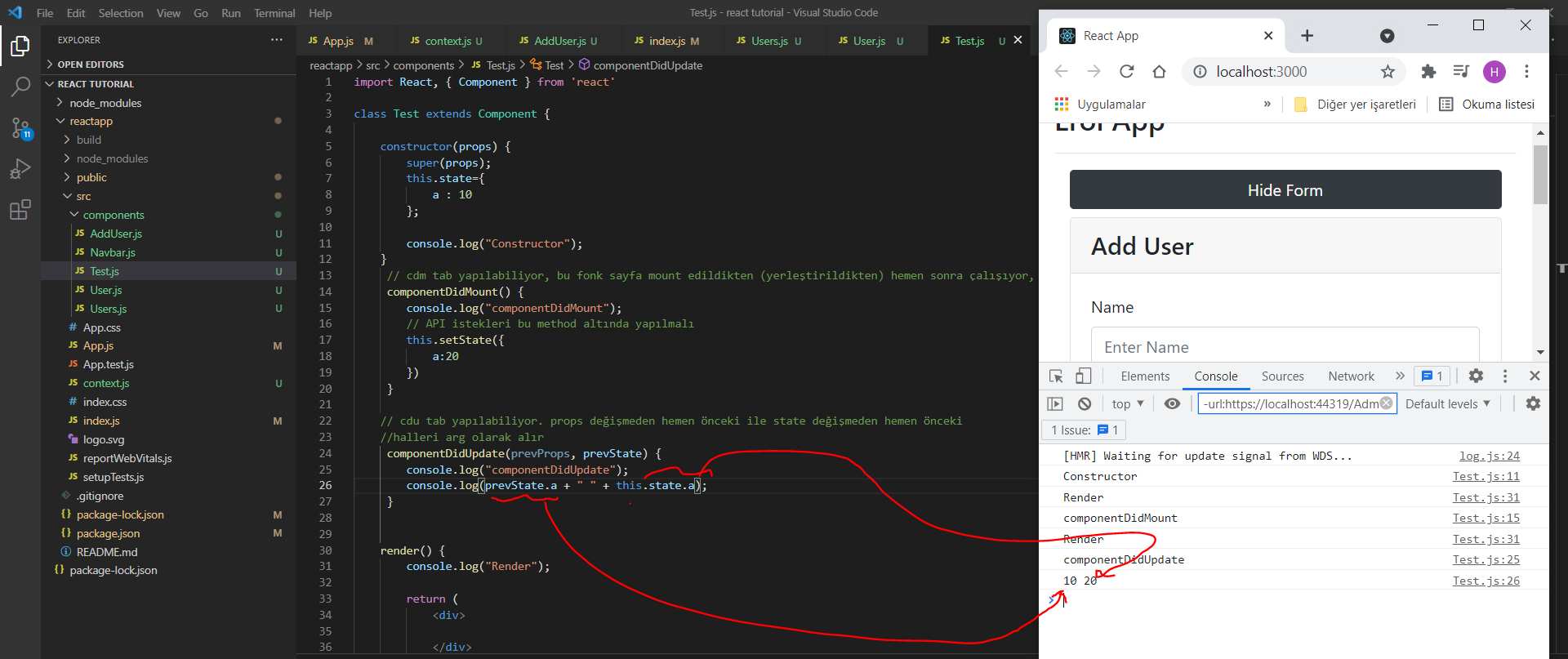The width and height of the screenshot is (1568, 659).
Task: Reload the localhost page
Action: point(1126,72)
